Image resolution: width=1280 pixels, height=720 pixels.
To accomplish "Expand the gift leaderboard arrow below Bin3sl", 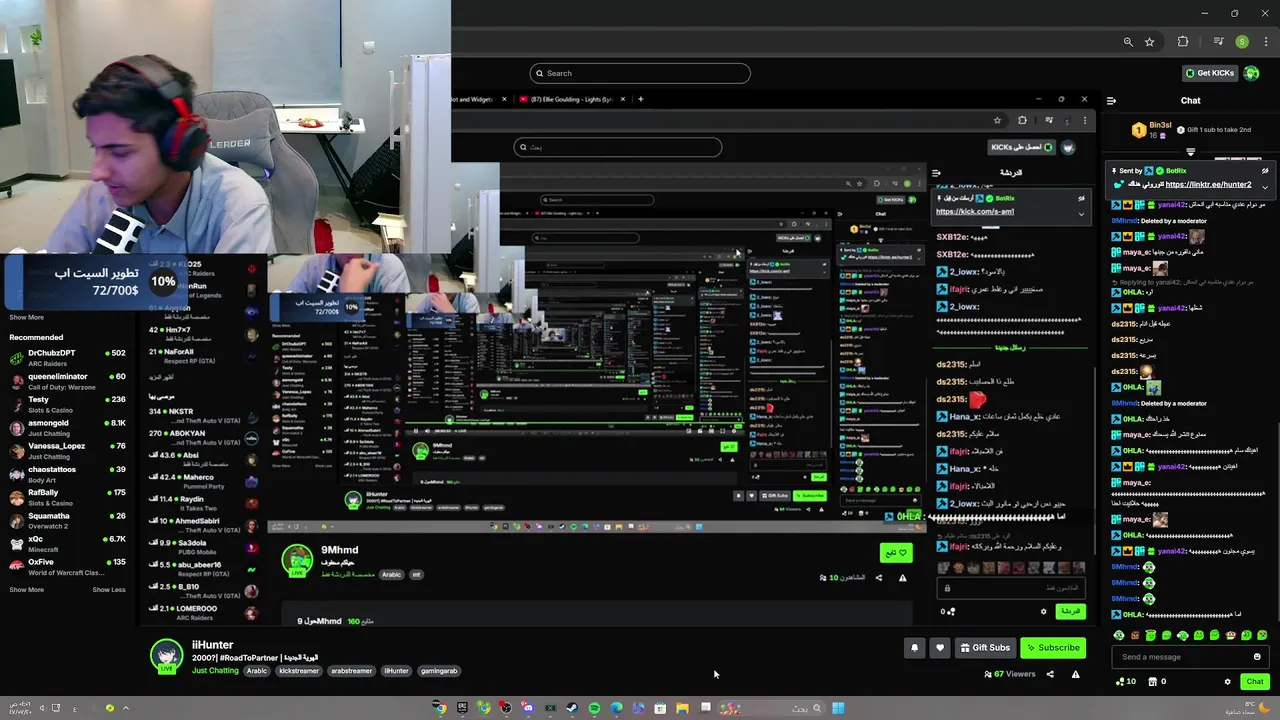I will pyautogui.click(x=1190, y=152).
